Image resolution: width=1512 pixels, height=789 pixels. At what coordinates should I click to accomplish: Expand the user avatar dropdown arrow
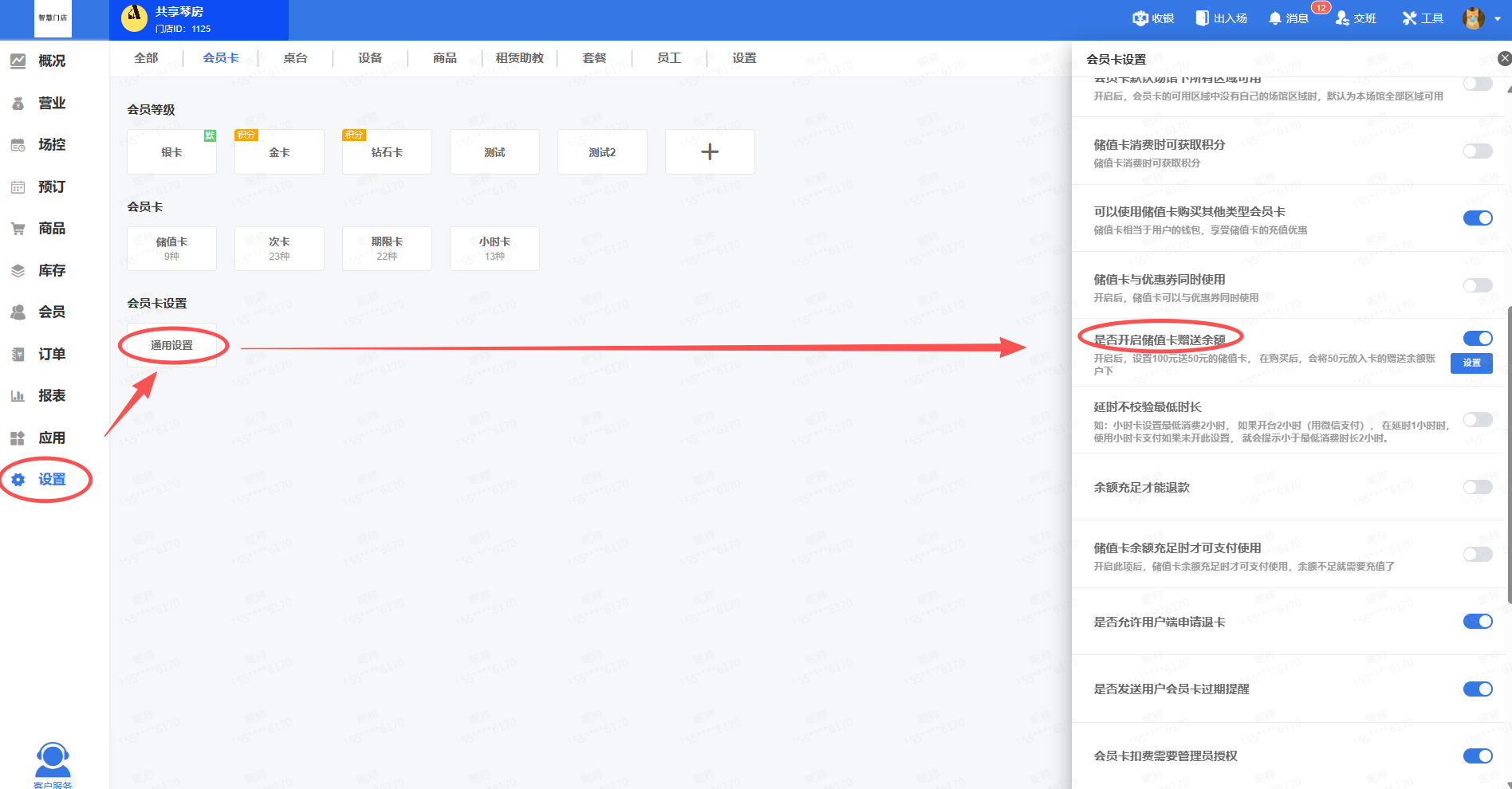(1497, 19)
